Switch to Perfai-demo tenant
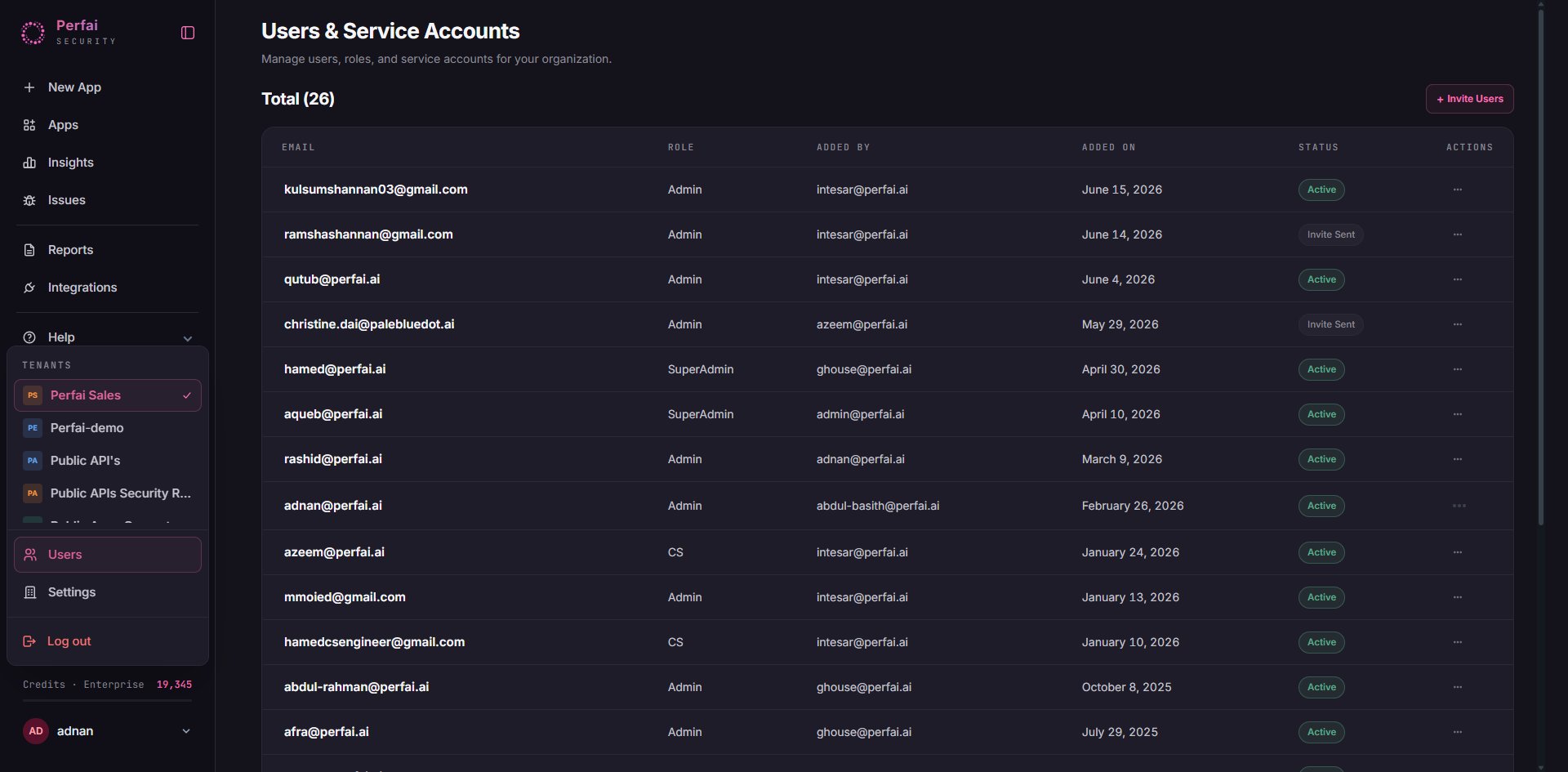Screen dimensions: 1568x772 108,428
